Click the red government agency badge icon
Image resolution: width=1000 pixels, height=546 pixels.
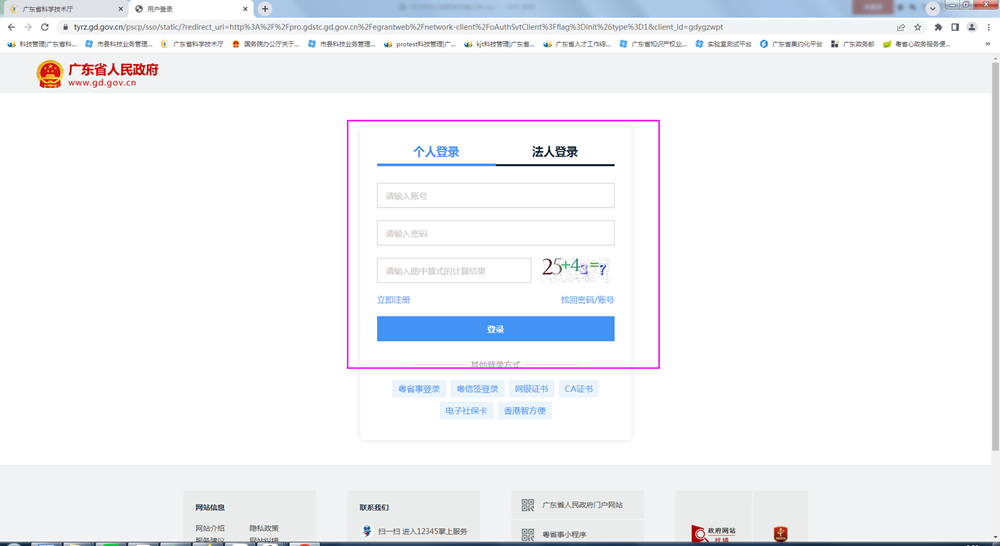[781, 534]
